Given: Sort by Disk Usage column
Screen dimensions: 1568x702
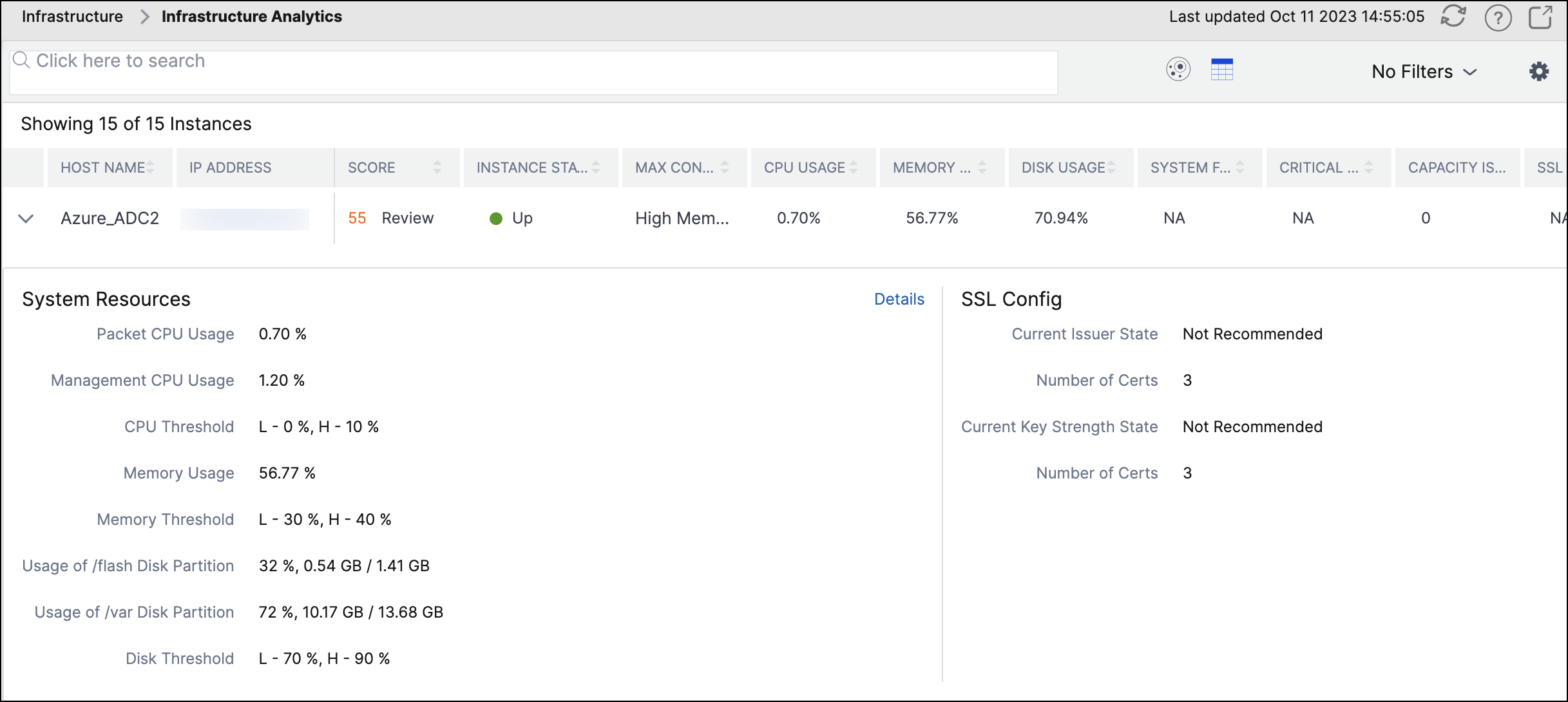Looking at the screenshot, I should coord(1111,167).
